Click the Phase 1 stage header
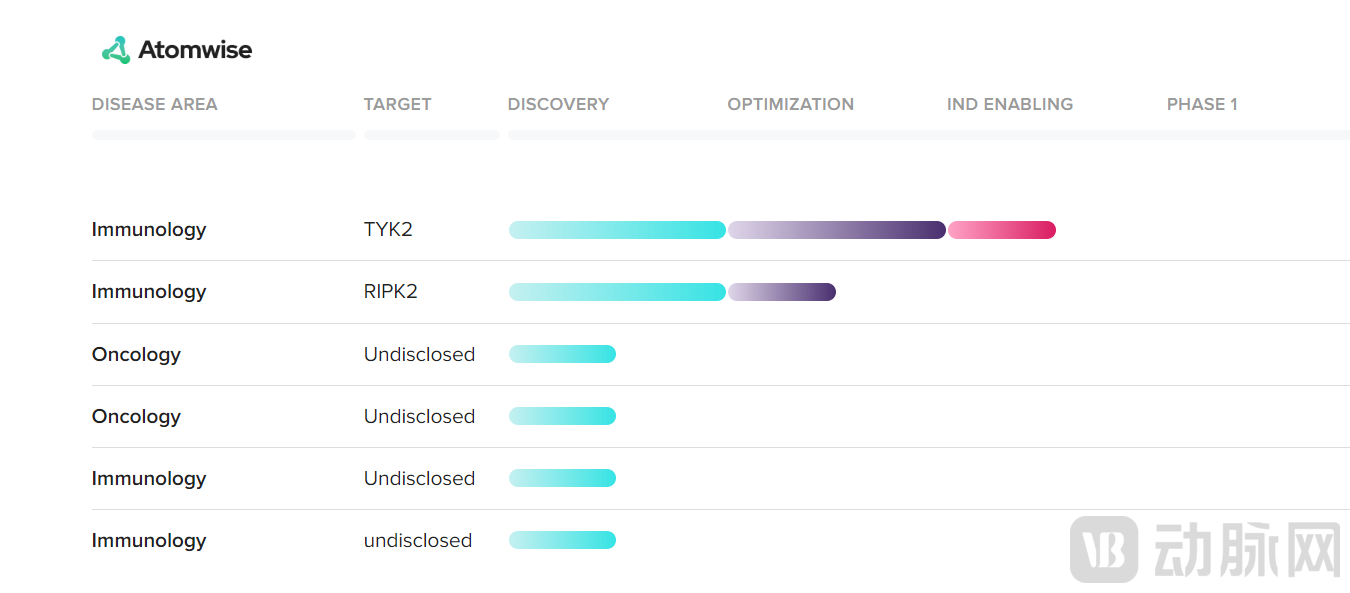Viewport: 1350px width, 593px height. click(1201, 104)
